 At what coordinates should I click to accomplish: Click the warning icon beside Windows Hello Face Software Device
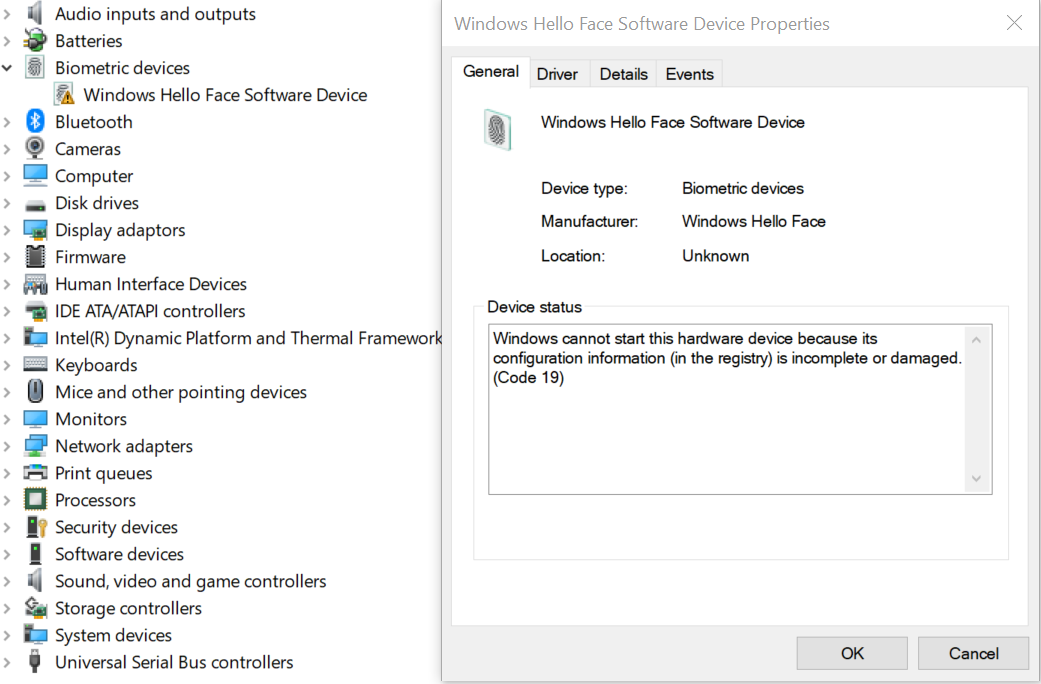[x=64, y=95]
